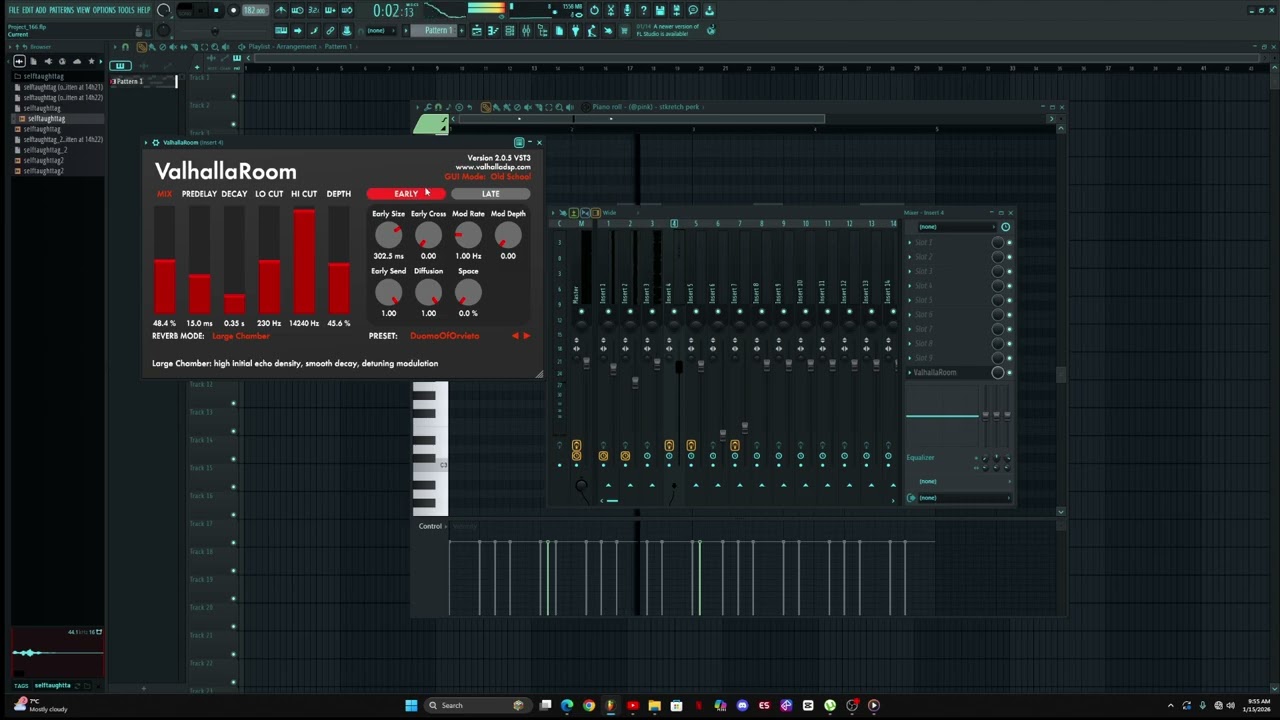Click the save project icon
Image resolution: width=1280 pixels, height=720 pixels.
660,11
